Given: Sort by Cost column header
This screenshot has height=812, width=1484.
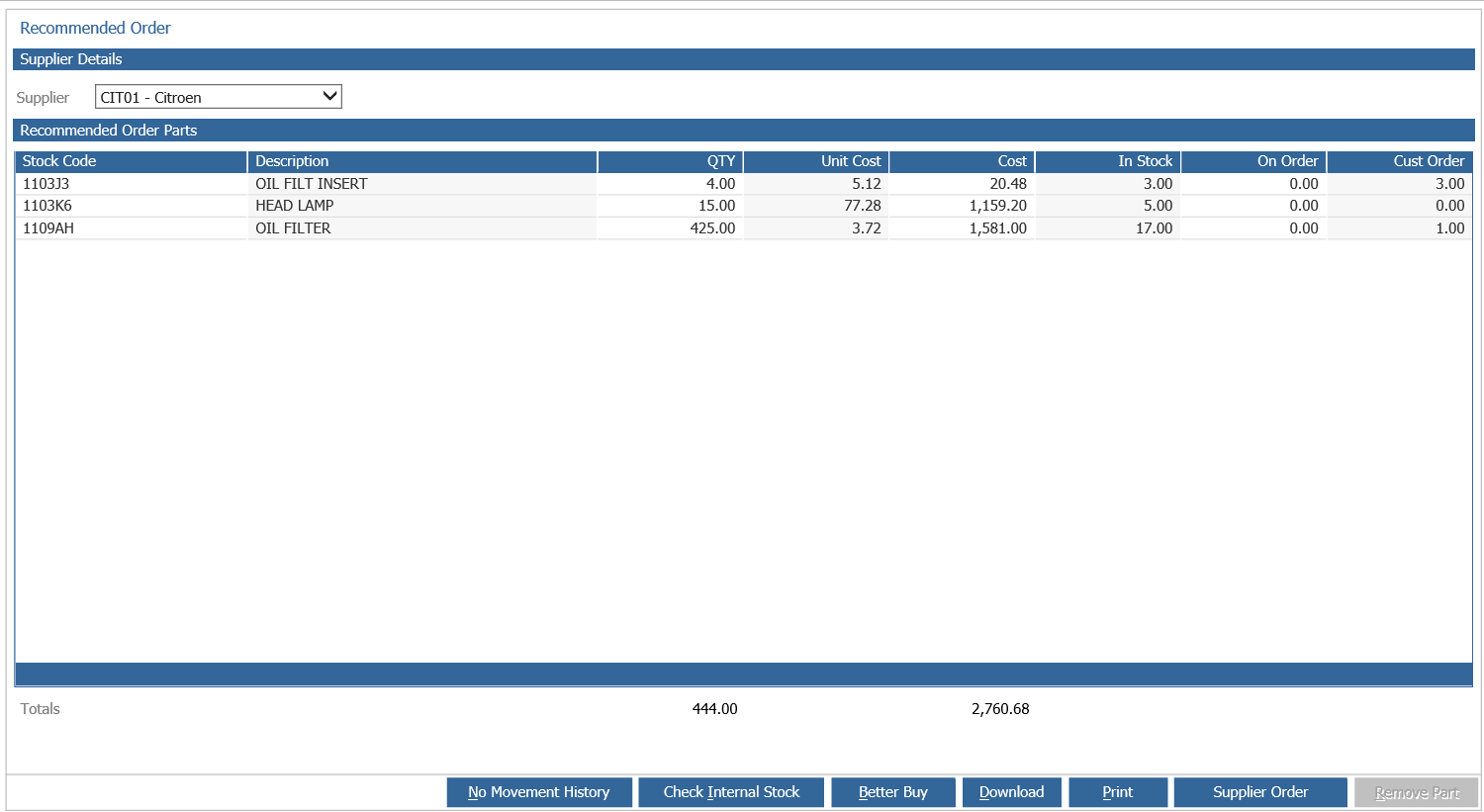Looking at the screenshot, I should [962, 161].
